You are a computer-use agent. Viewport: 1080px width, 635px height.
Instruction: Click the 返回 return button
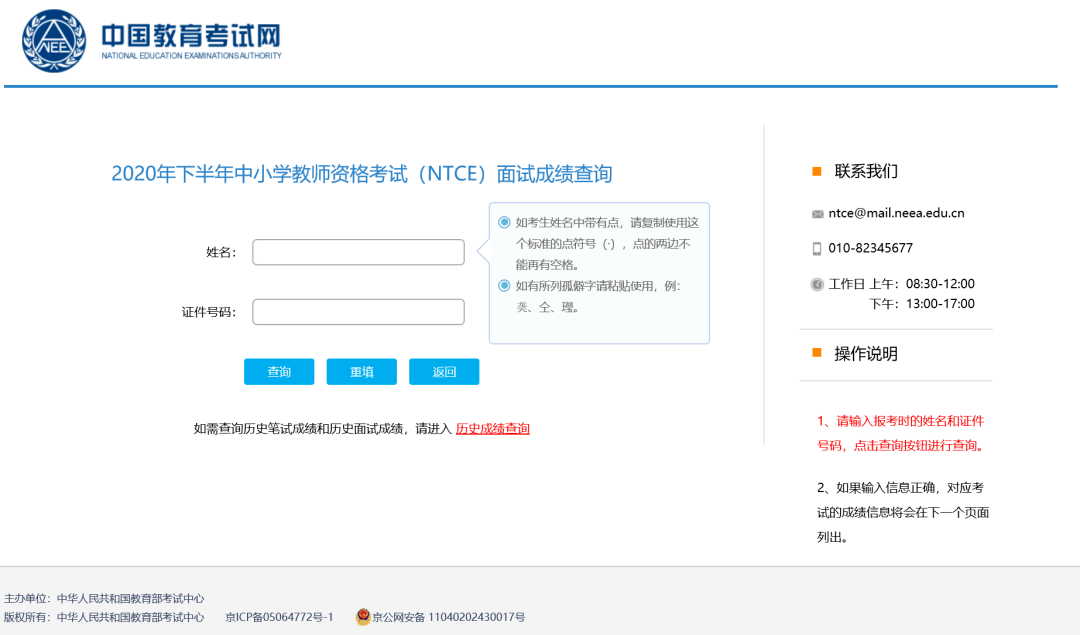point(443,371)
